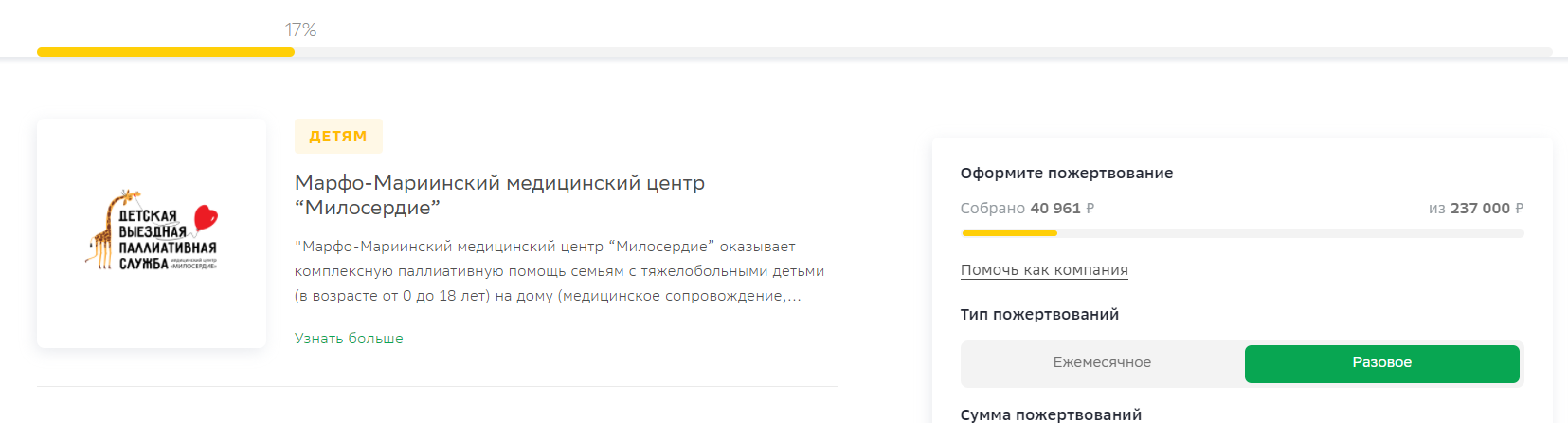Screen dimensions: 1568x423
Task: Click the из 237 000 ₽ goal amount
Action: pyautogui.click(x=1476, y=209)
